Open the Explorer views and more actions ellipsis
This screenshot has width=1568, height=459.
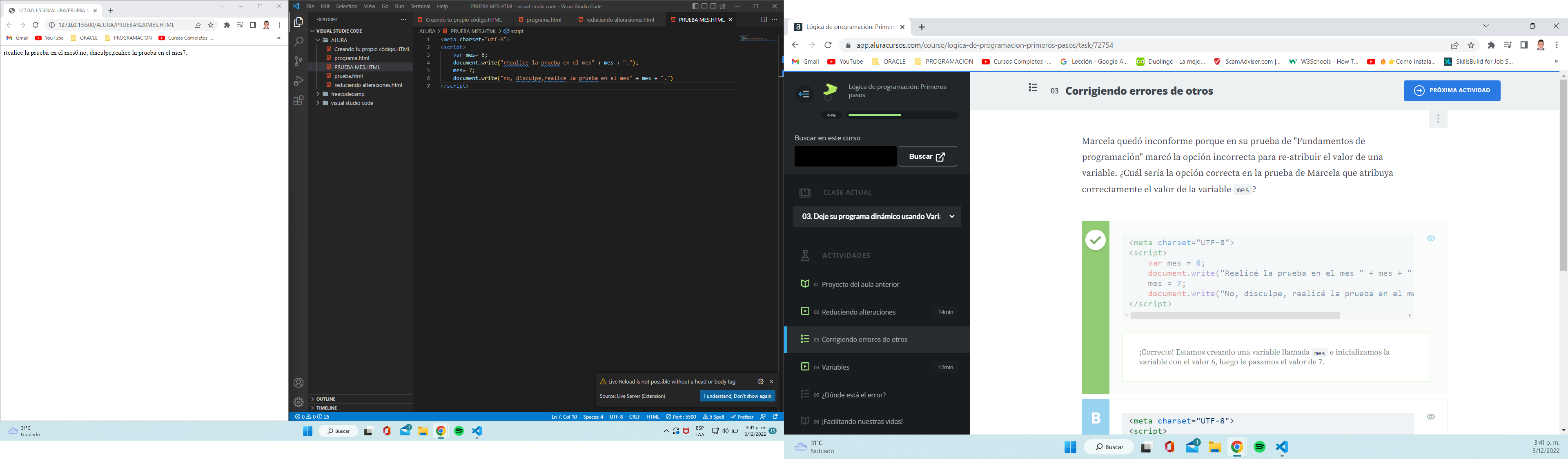[403, 20]
